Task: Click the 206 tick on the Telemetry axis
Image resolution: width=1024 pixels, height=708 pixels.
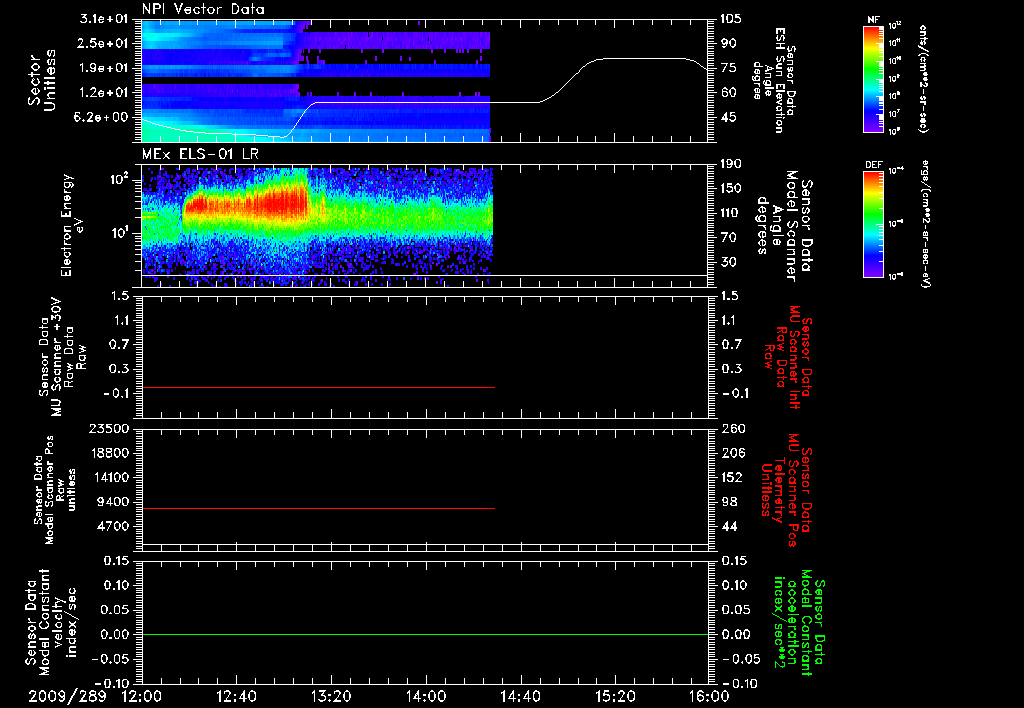Action: (731, 453)
